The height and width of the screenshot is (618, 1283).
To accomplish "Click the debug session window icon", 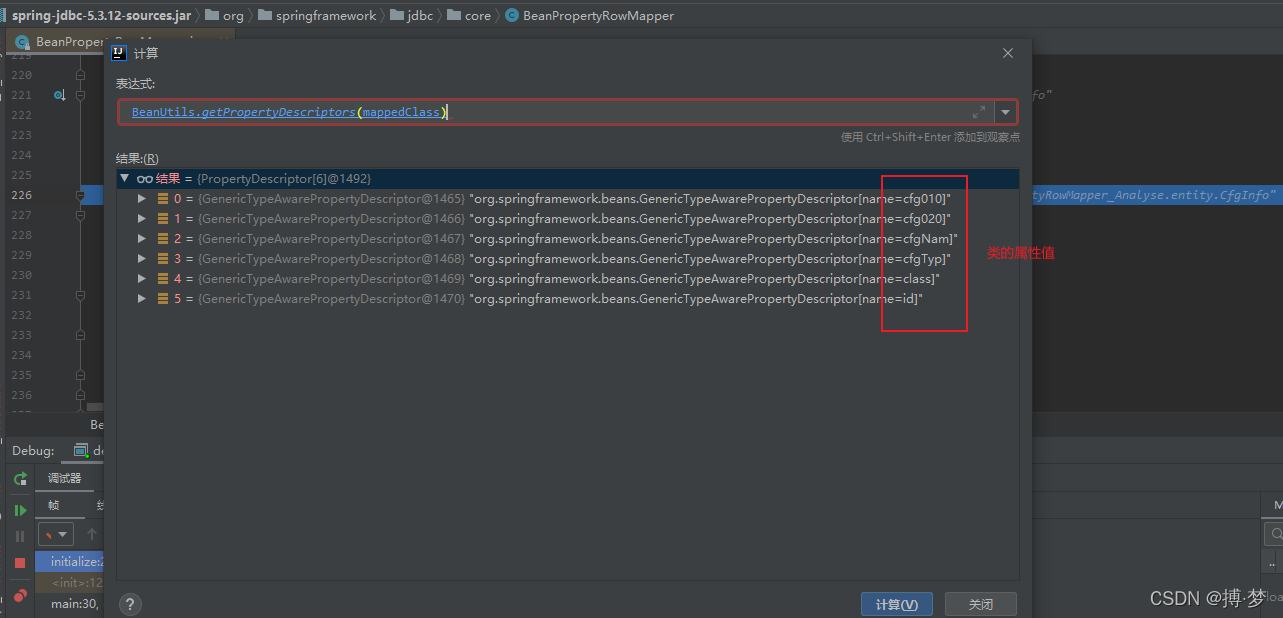I will 81,451.
